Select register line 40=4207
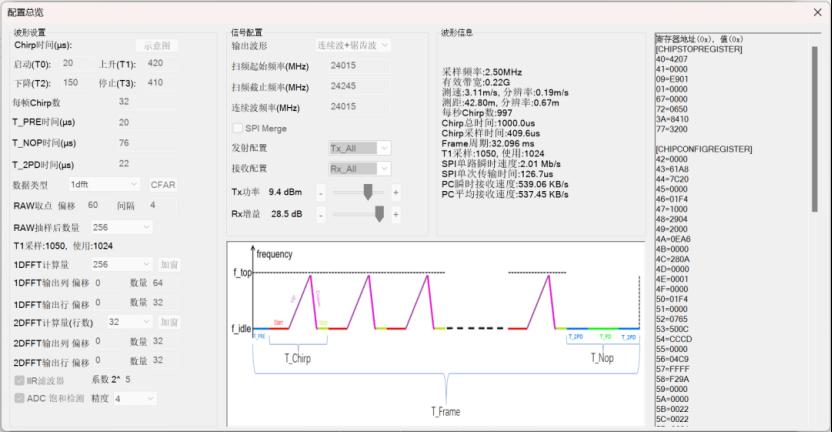Screen dimensions: 832x432 [672, 59]
